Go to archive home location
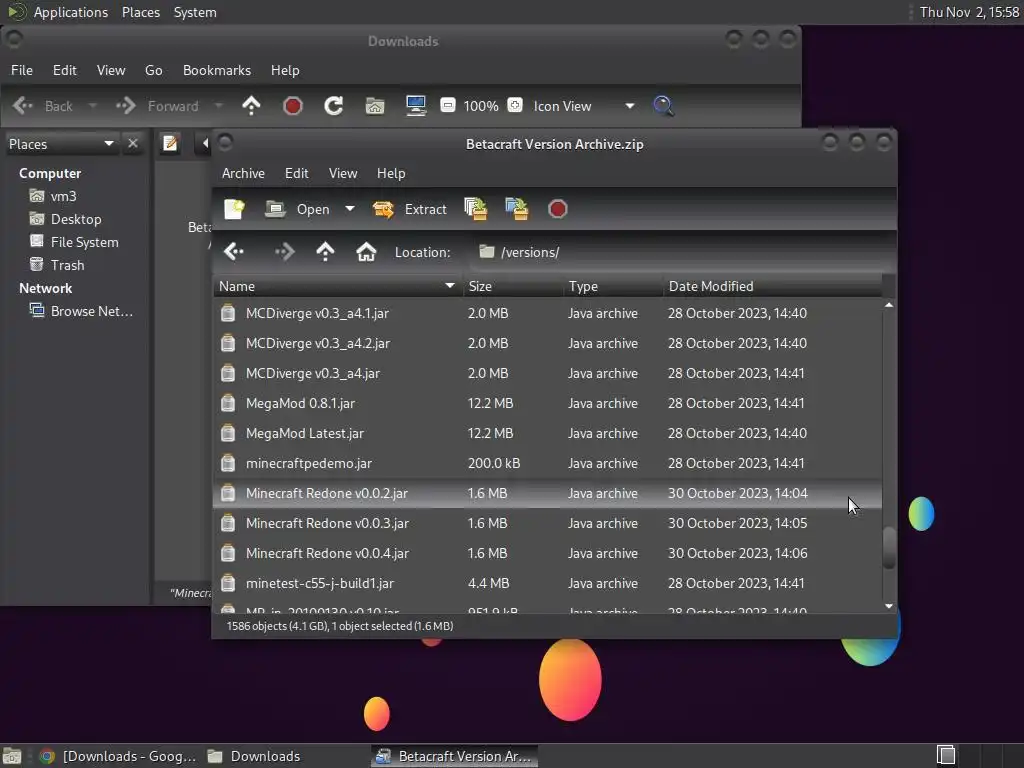 click(366, 251)
